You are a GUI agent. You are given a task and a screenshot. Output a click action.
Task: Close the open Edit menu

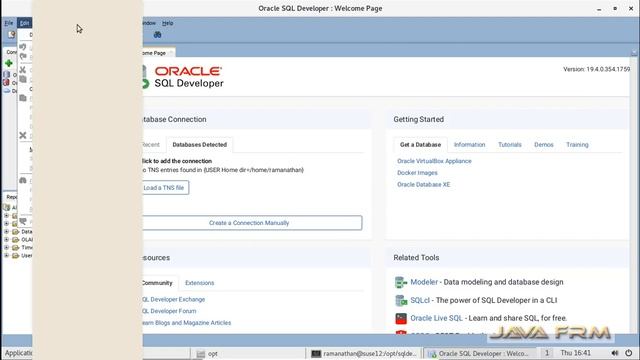point(24,23)
